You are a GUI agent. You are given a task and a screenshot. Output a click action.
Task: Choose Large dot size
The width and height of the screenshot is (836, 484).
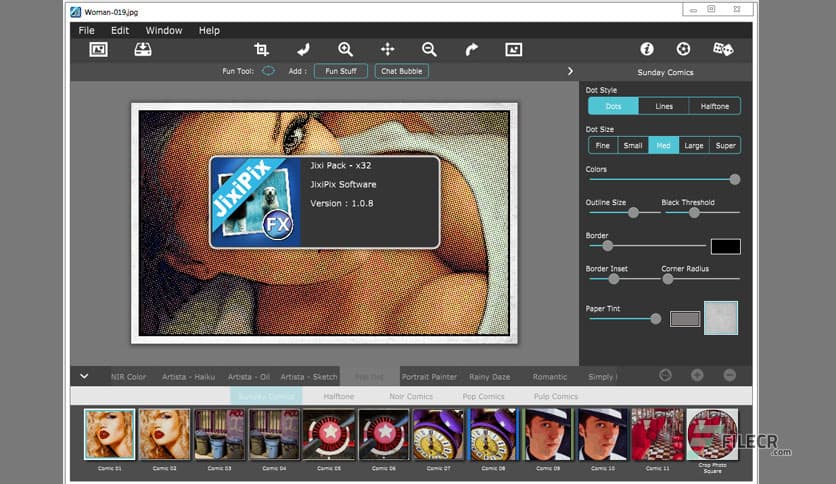click(x=694, y=145)
